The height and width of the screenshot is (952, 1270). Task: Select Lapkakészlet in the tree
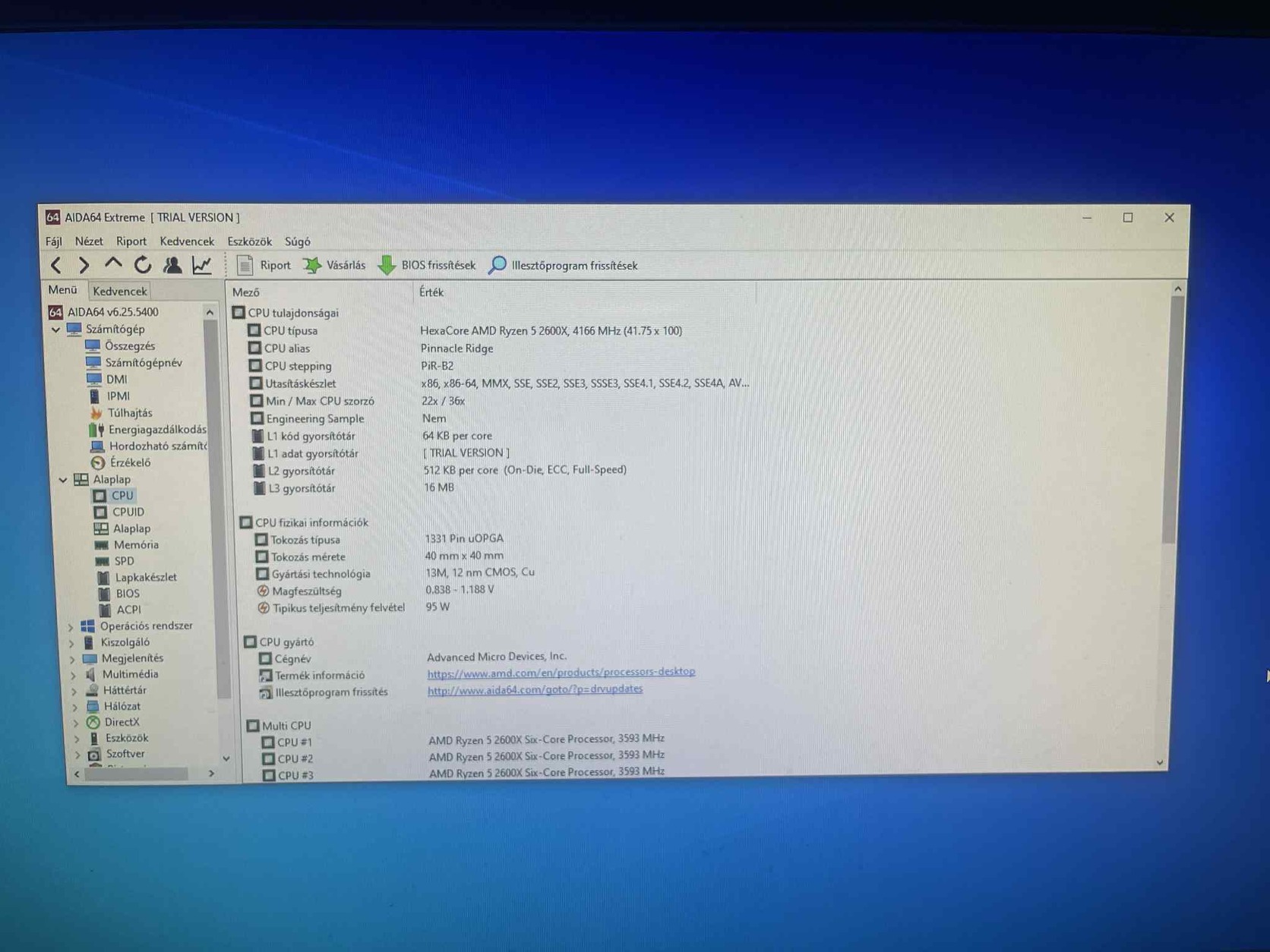point(137,578)
